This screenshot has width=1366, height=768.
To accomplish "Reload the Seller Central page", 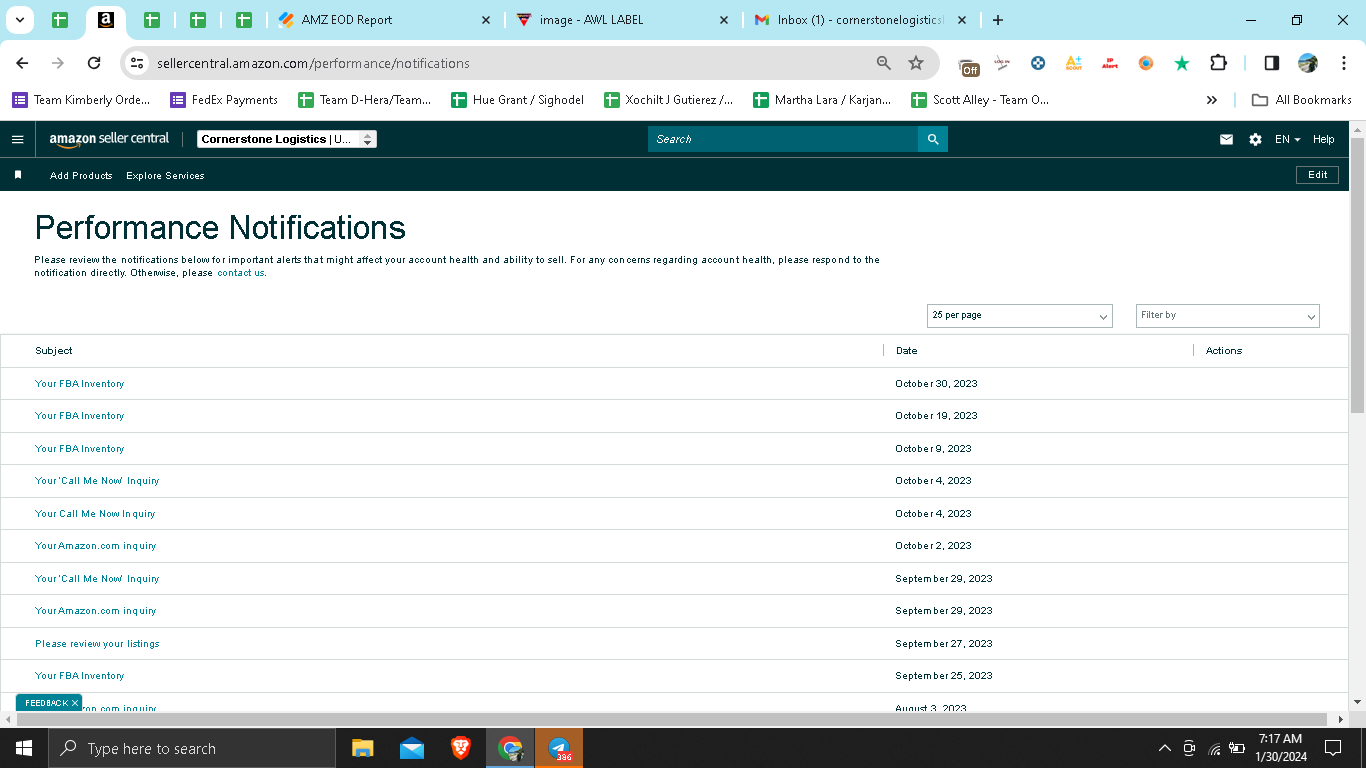I will [x=94, y=63].
